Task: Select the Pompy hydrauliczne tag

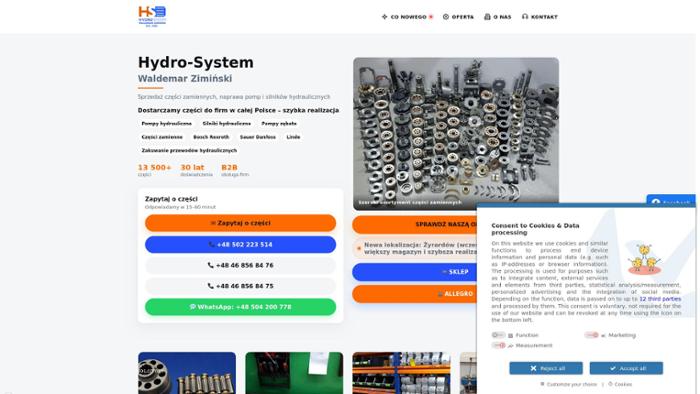Action: click(167, 124)
